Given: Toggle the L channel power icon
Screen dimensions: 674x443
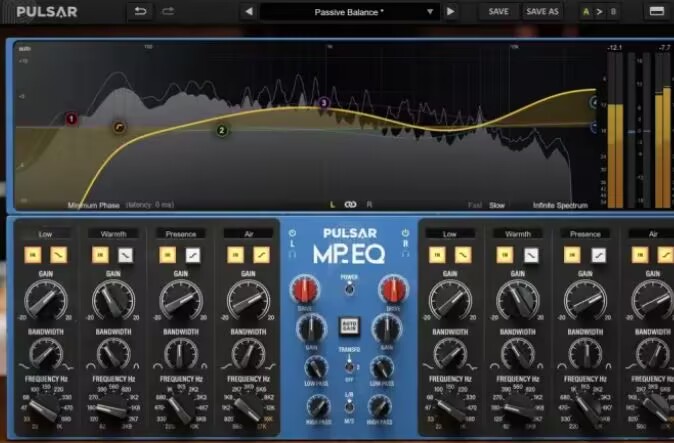Looking at the screenshot, I should tap(292, 233).
